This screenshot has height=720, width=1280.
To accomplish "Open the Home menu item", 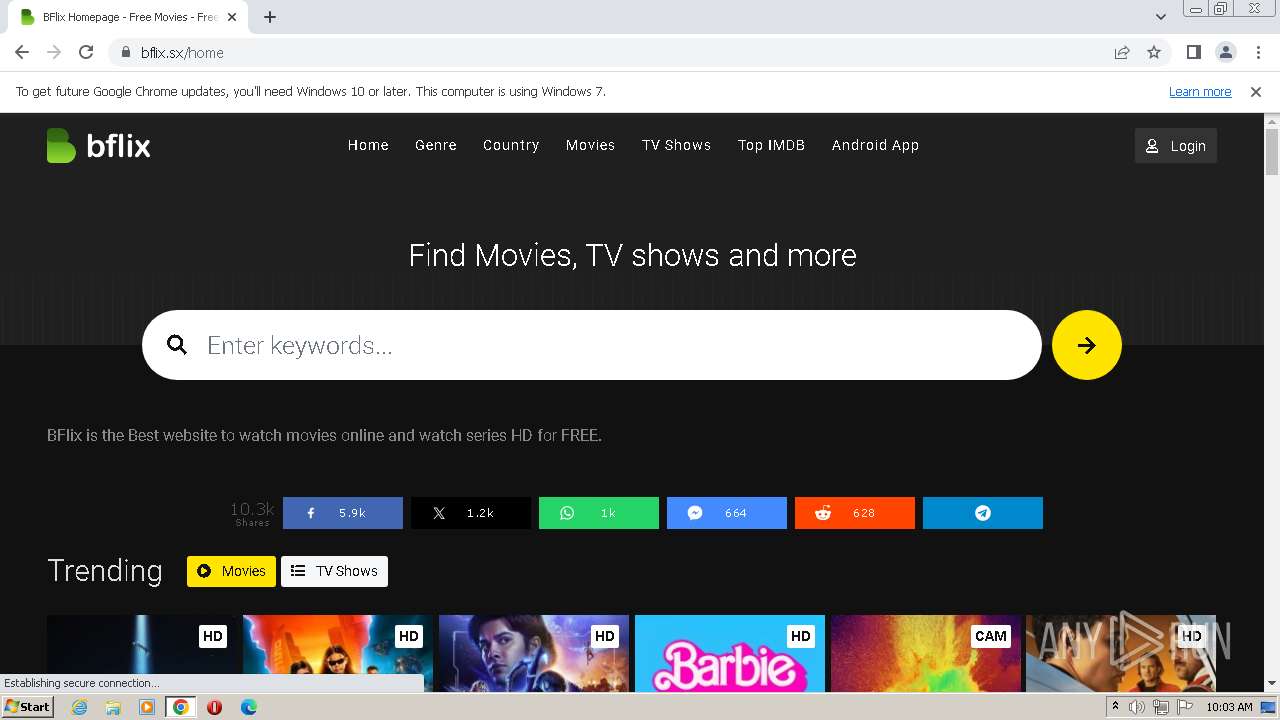I will 368,145.
